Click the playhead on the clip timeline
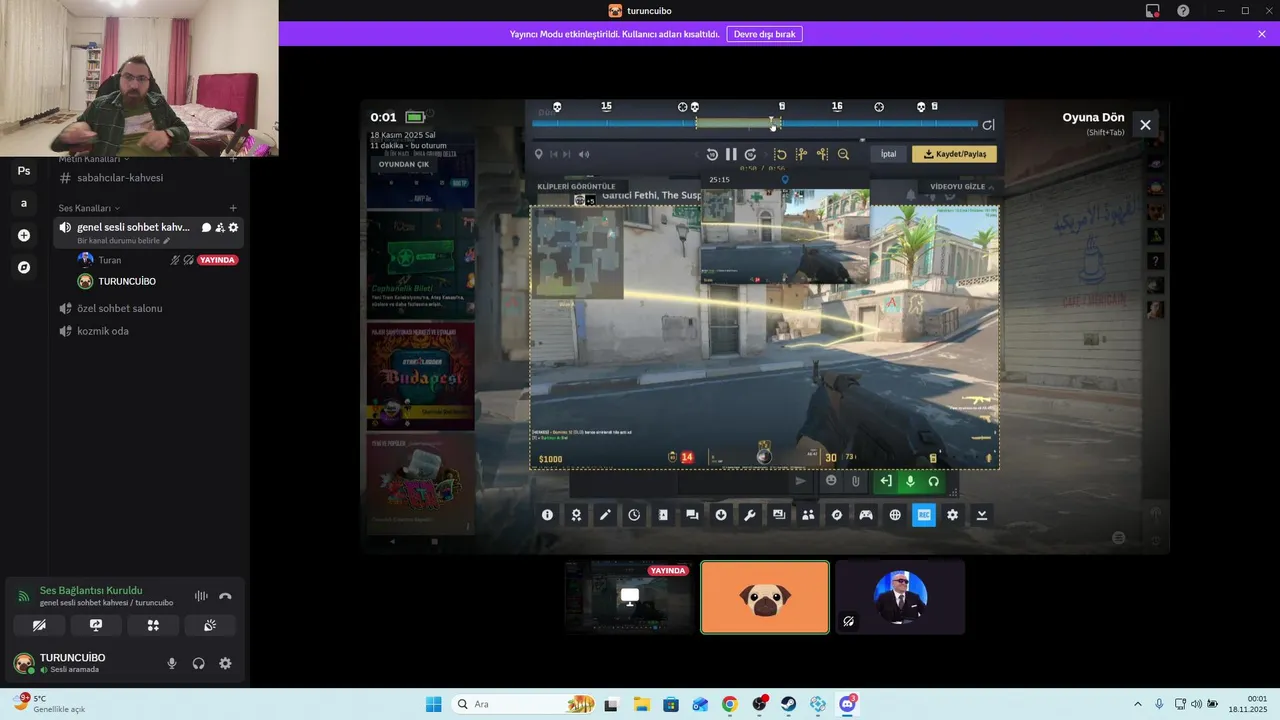Screen dimensions: 1280x720 pyautogui.click(x=773, y=124)
